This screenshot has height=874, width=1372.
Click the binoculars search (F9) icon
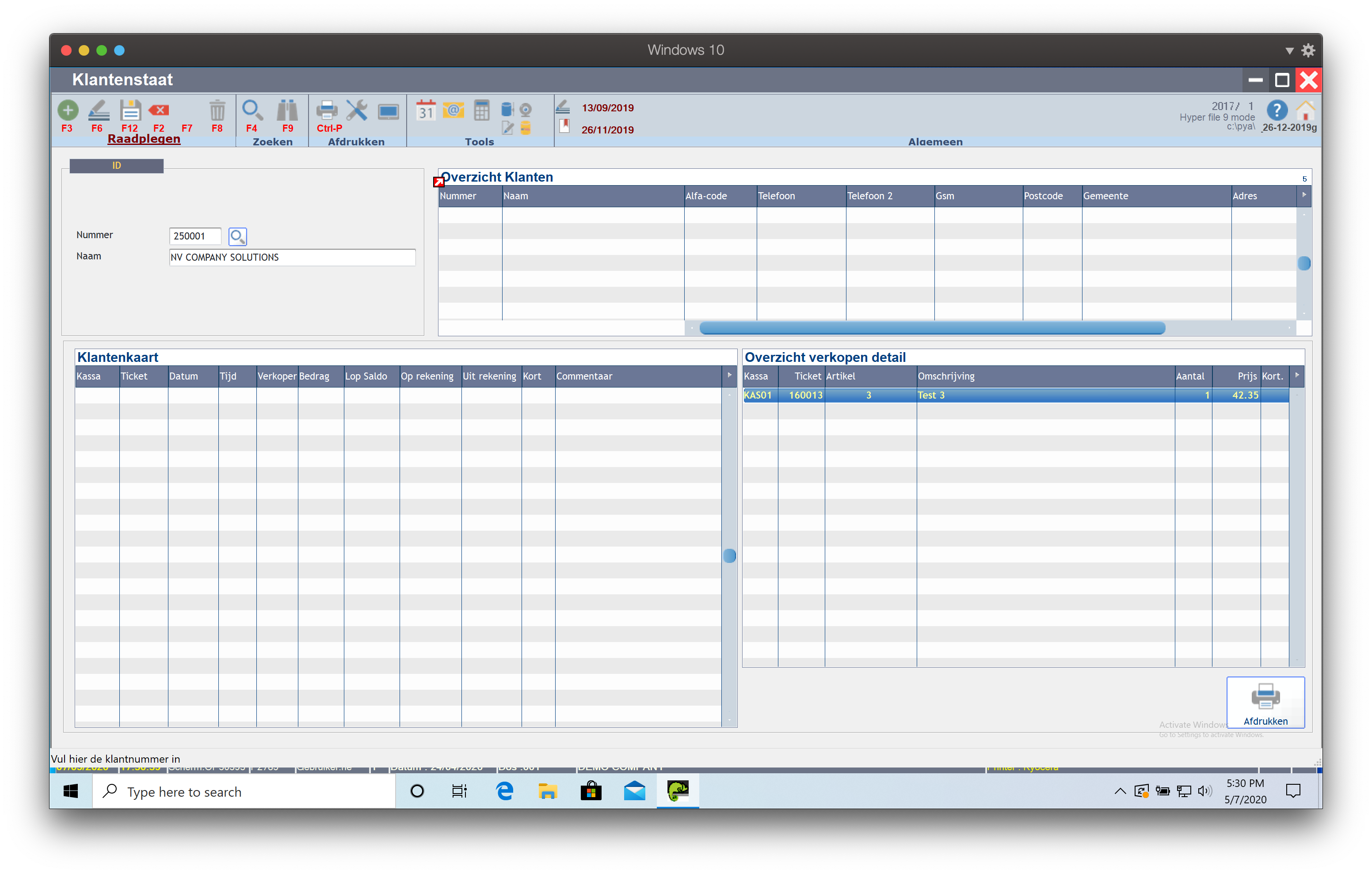pyautogui.click(x=287, y=110)
